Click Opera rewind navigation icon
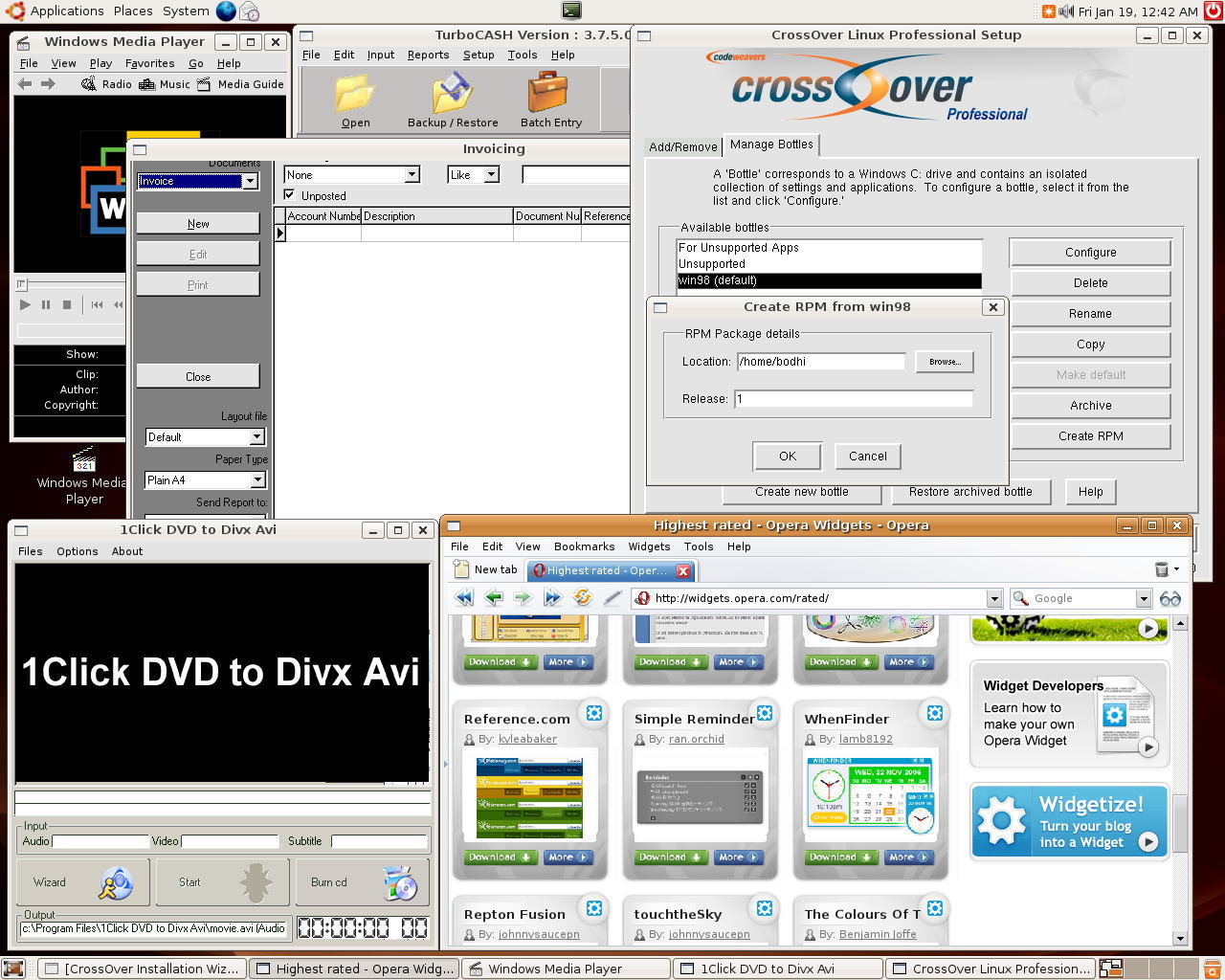 click(x=464, y=598)
